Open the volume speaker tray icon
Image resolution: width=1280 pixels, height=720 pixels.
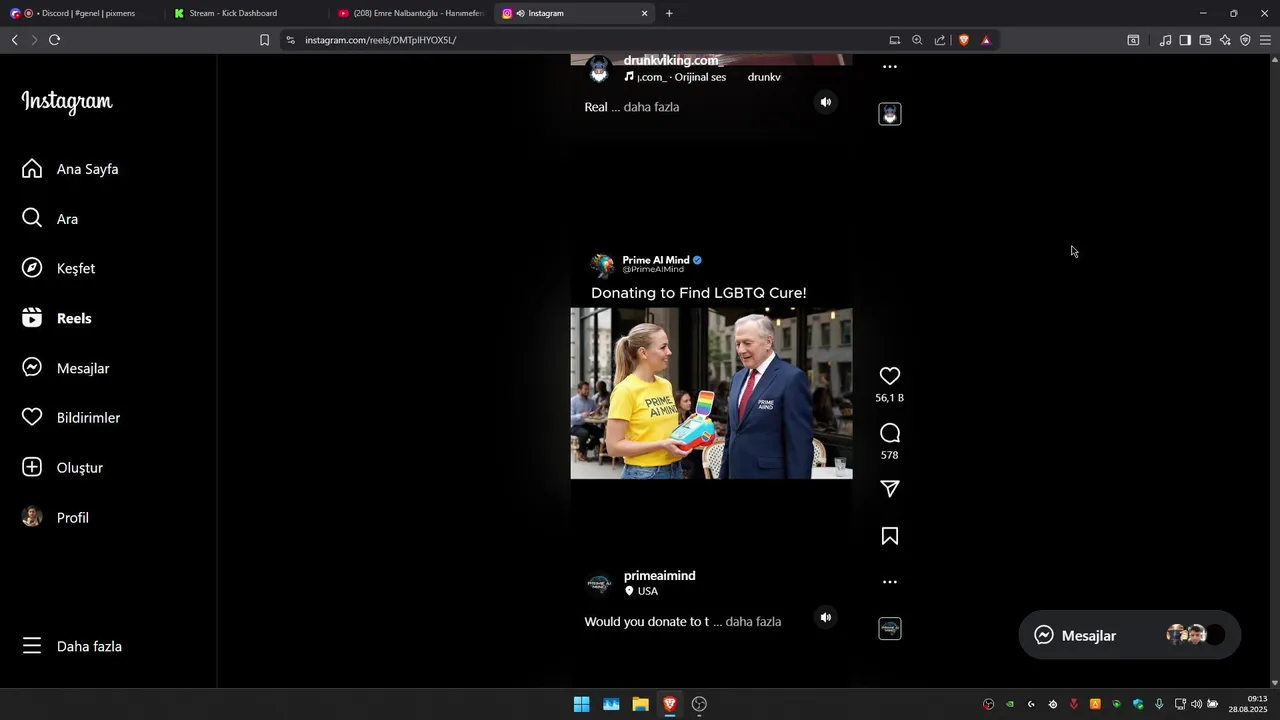point(1196,704)
